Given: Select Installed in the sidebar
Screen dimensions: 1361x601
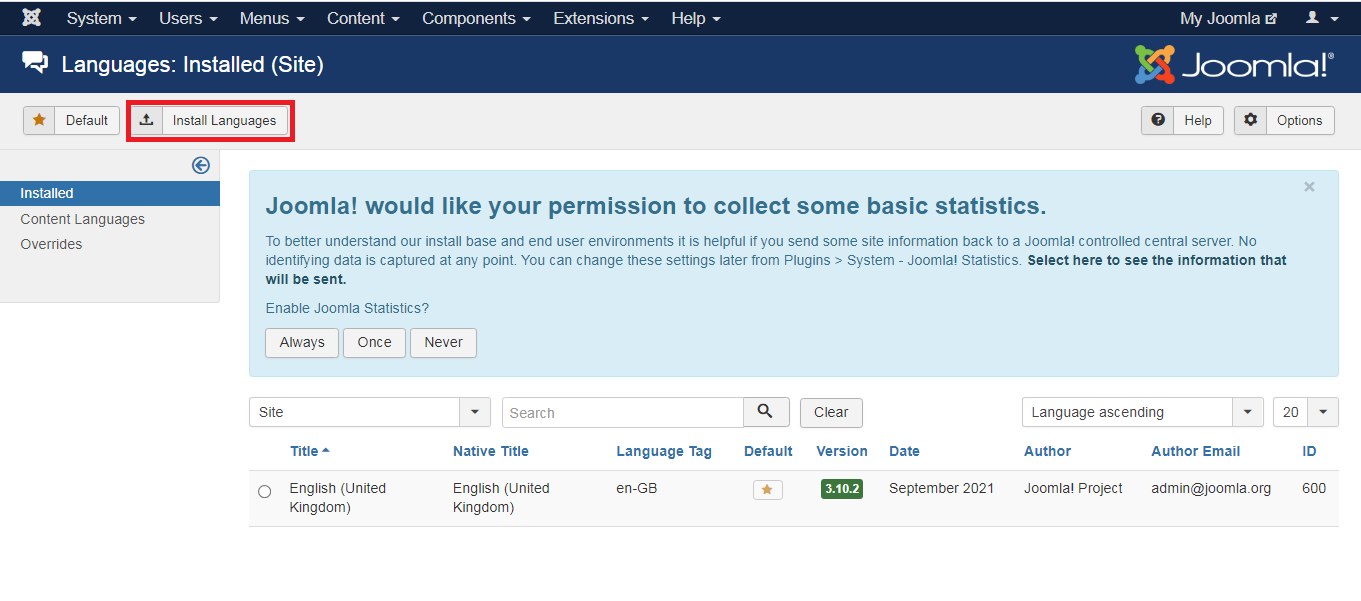Looking at the screenshot, I should [x=110, y=193].
